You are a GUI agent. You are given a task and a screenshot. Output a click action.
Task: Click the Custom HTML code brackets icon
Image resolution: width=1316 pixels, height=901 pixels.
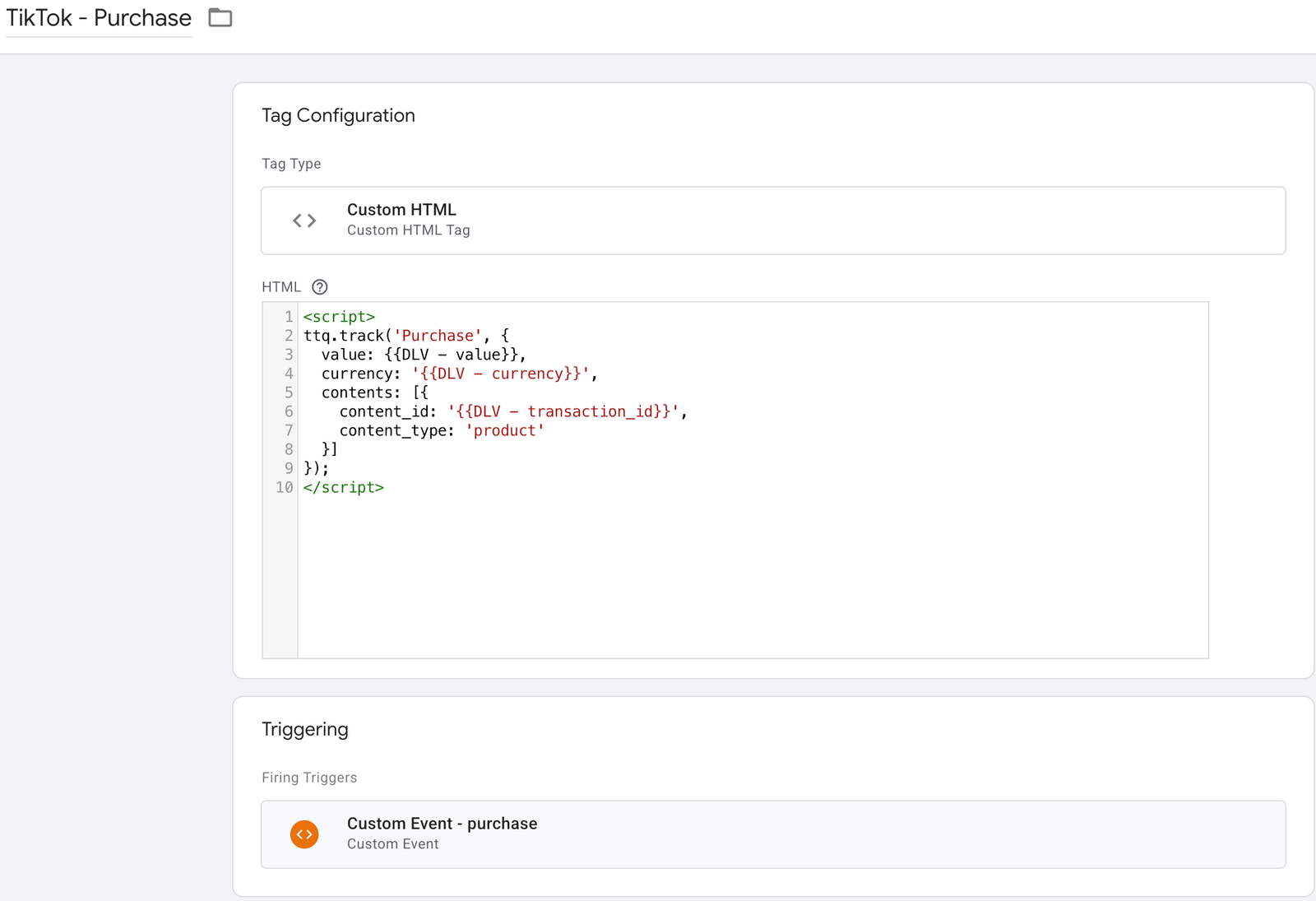click(x=304, y=221)
